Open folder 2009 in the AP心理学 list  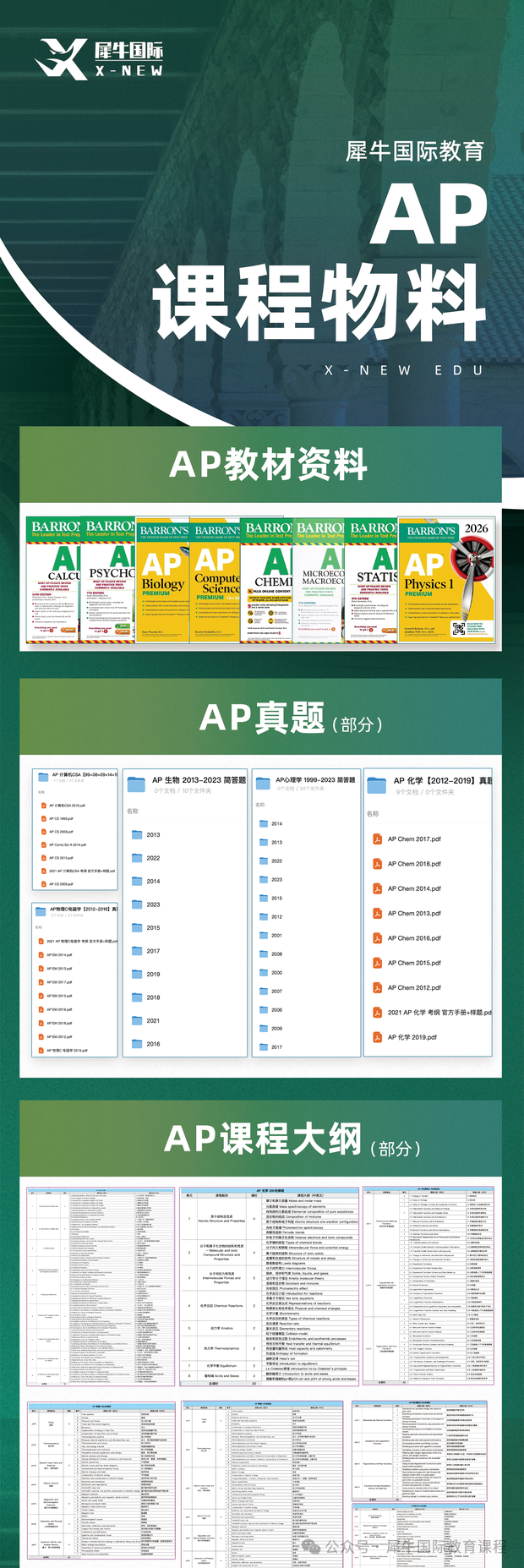tap(271, 1028)
